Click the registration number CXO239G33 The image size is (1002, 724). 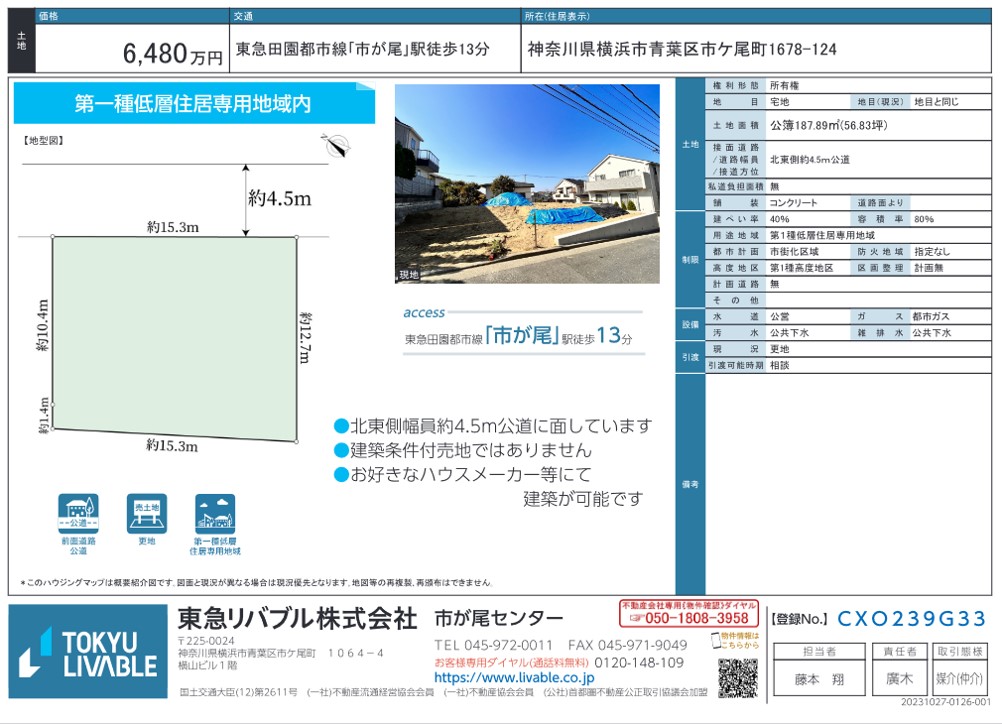coord(911,618)
